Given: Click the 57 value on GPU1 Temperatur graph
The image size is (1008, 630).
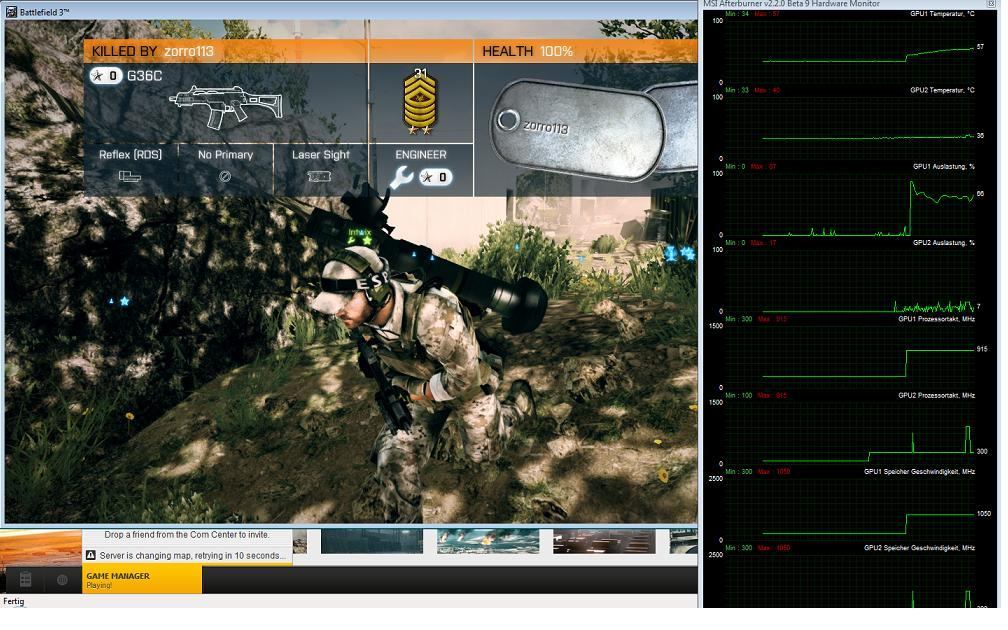Looking at the screenshot, I should (980, 47).
